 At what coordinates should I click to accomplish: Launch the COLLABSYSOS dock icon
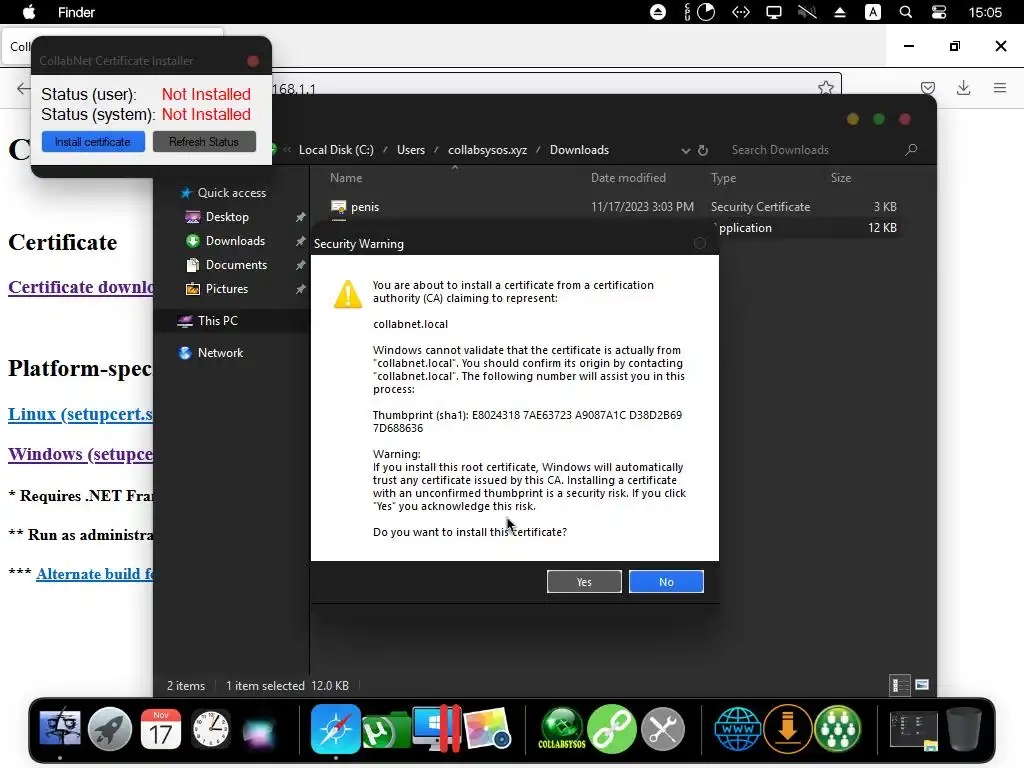[562, 729]
